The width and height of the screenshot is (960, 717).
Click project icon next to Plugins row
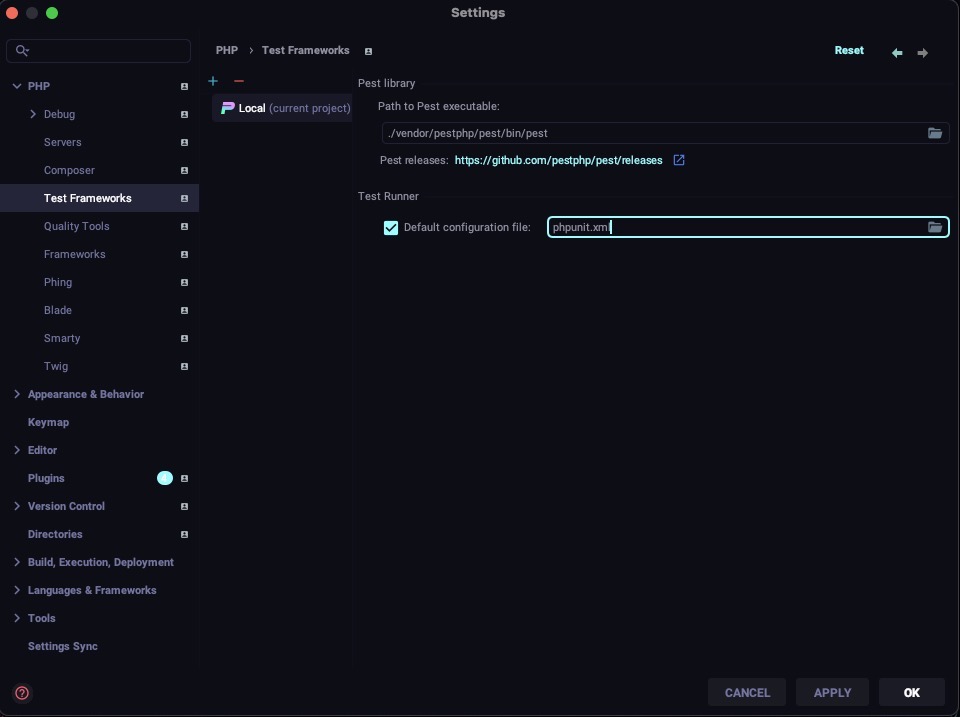tap(184, 478)
